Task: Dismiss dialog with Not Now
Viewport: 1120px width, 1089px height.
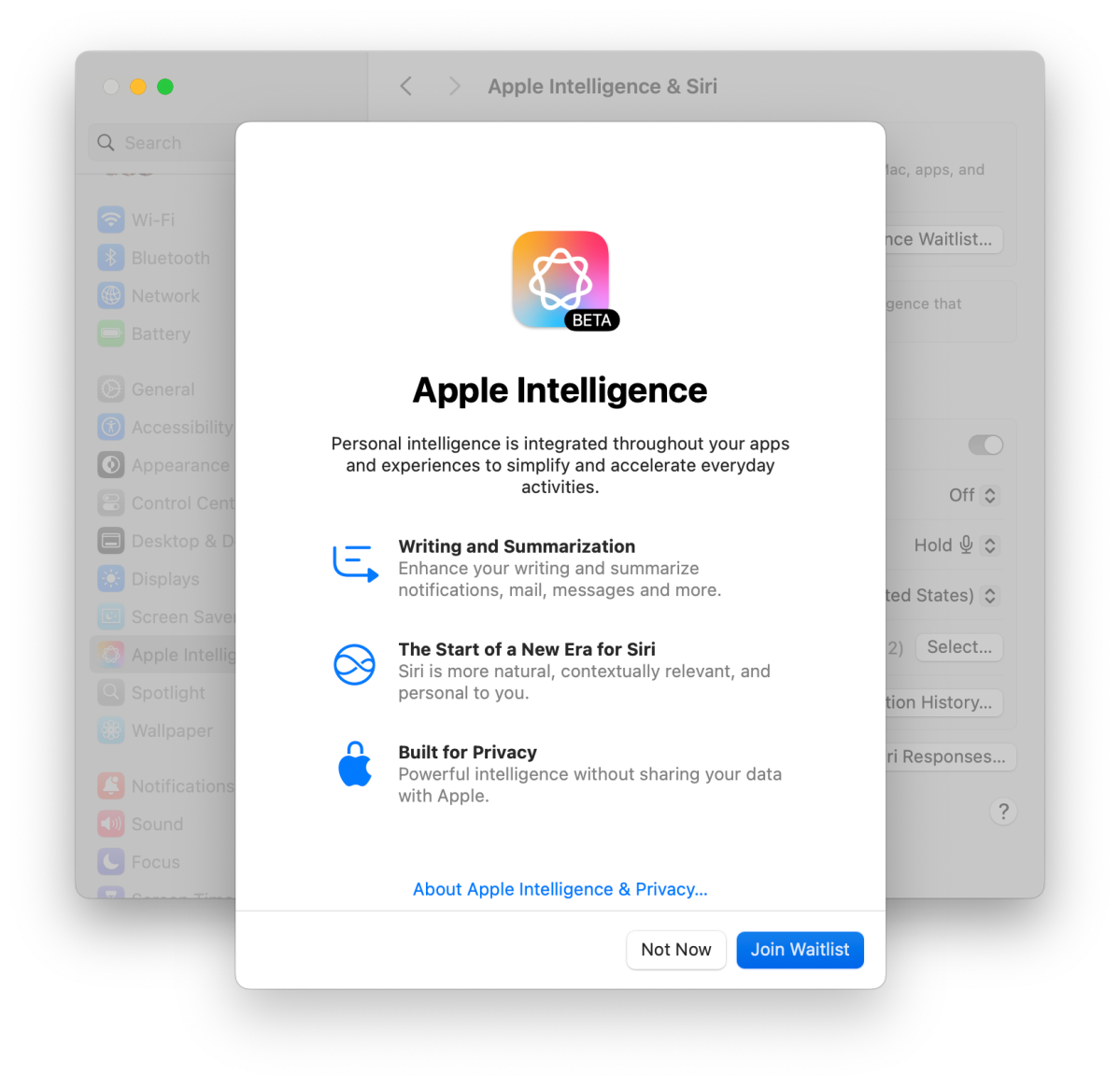Action: tap(675, 949)
